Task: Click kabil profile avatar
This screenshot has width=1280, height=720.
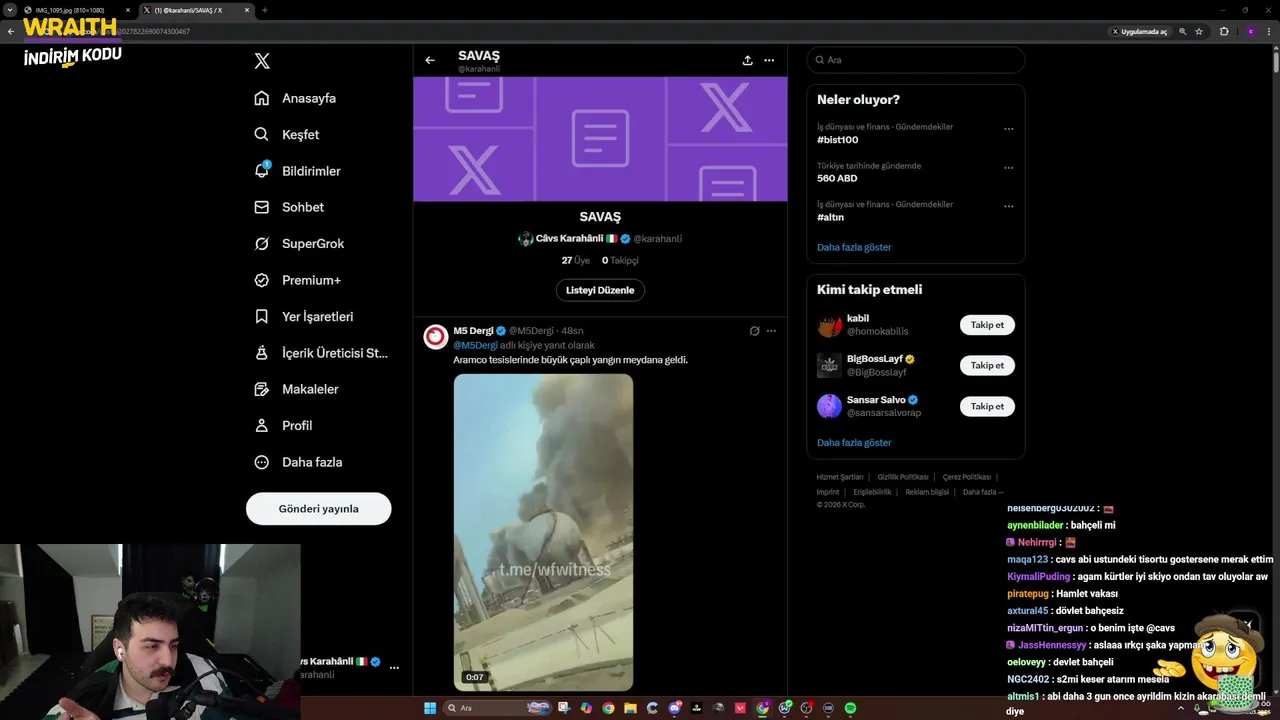Action: point(829,325)
